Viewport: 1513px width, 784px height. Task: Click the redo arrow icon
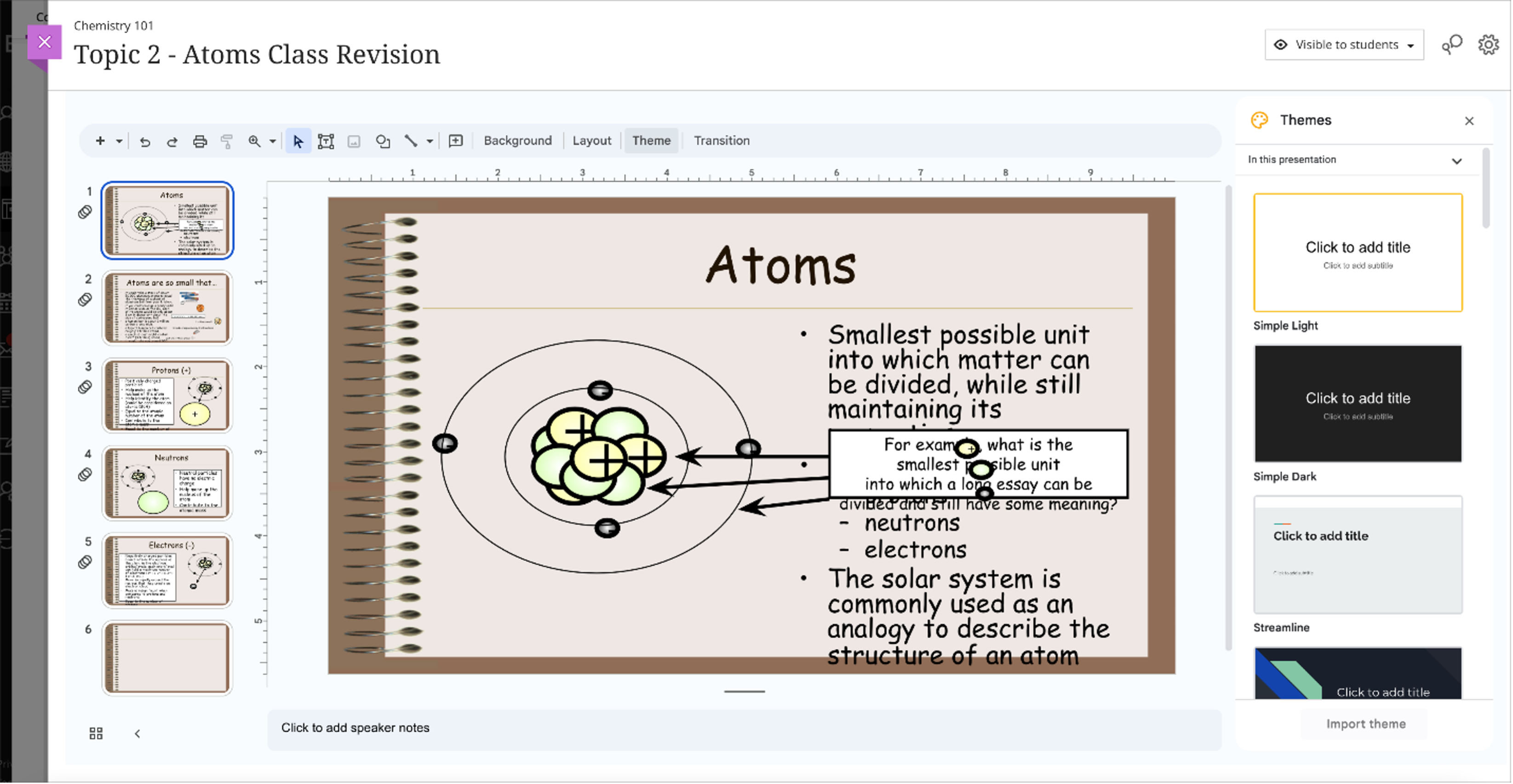pos(172,142)
